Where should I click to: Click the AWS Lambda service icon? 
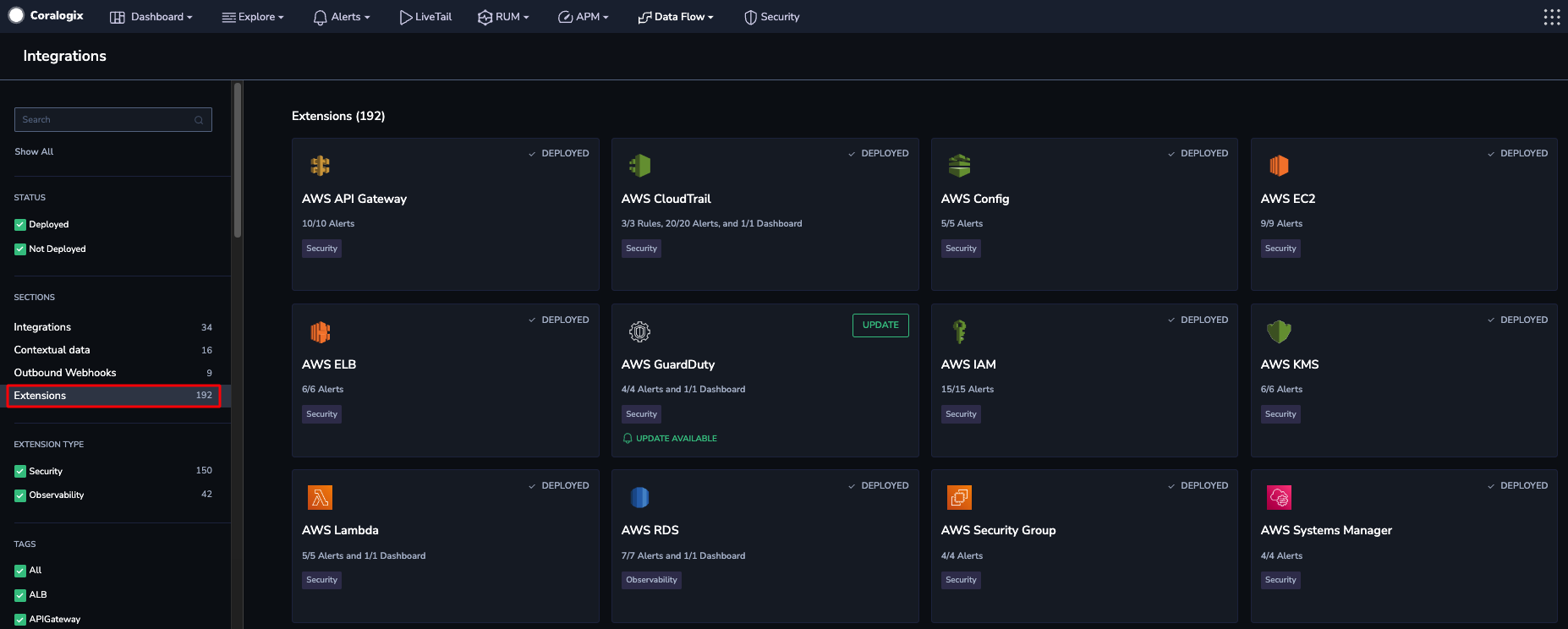click(320, 497)
